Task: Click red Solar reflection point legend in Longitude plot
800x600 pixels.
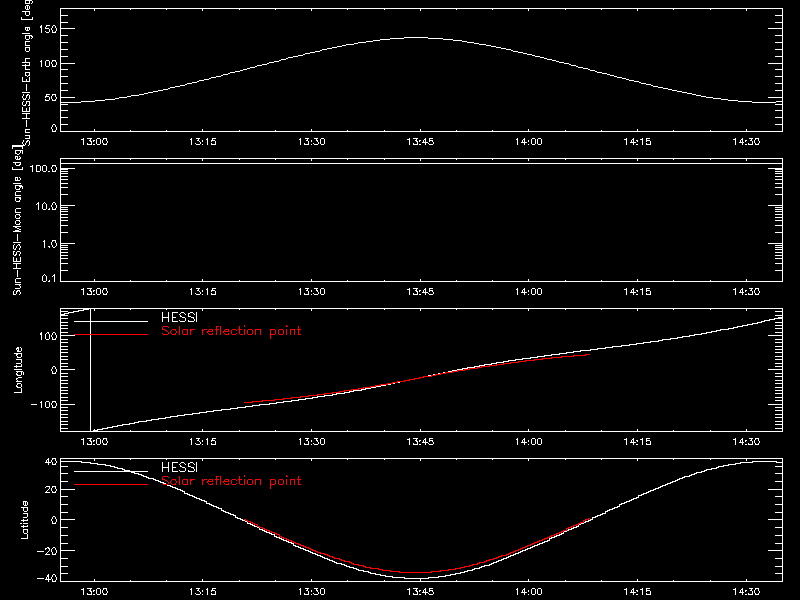Action: (231, 331)
